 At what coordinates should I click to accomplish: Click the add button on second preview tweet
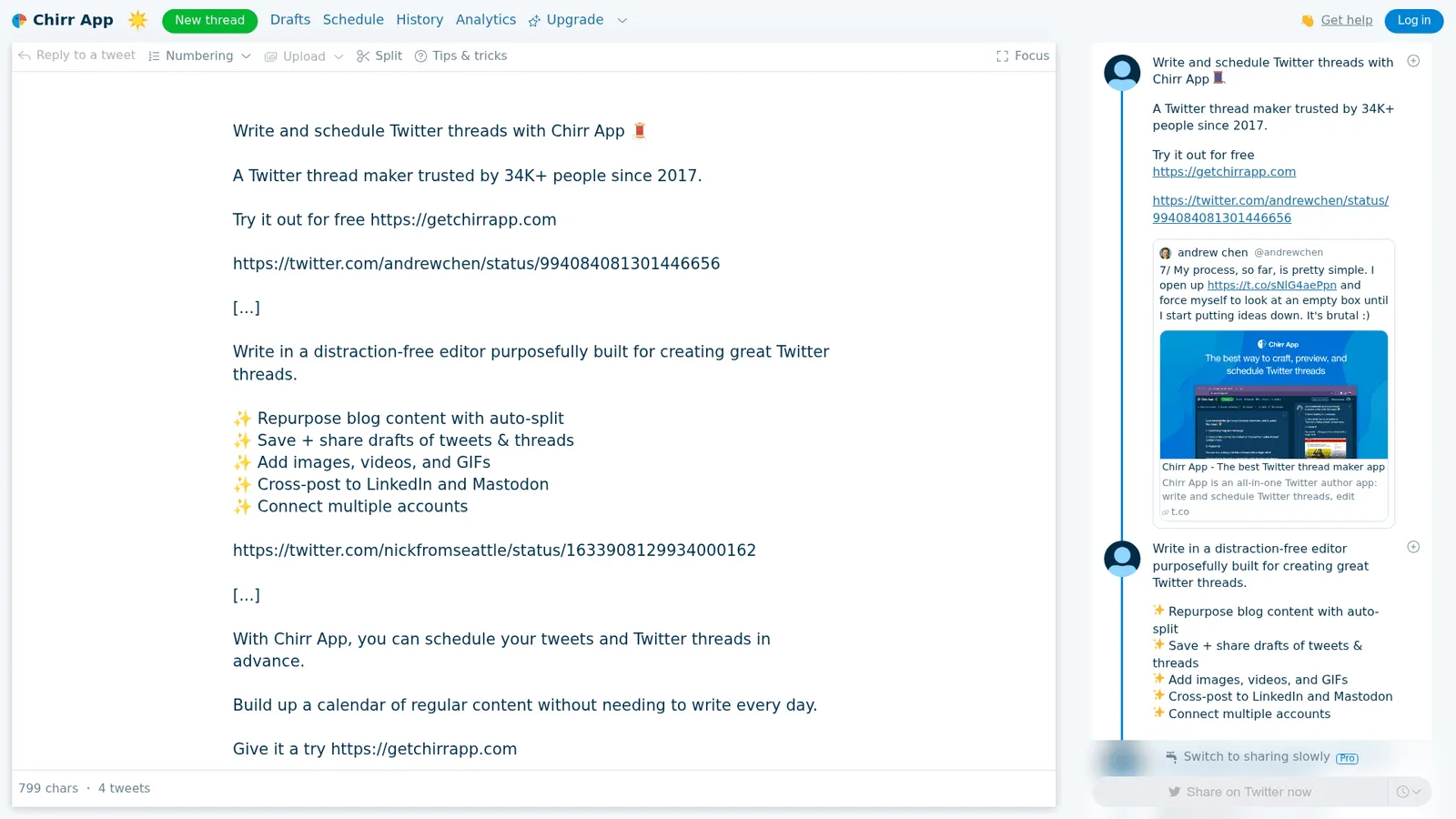[1413, 547]
